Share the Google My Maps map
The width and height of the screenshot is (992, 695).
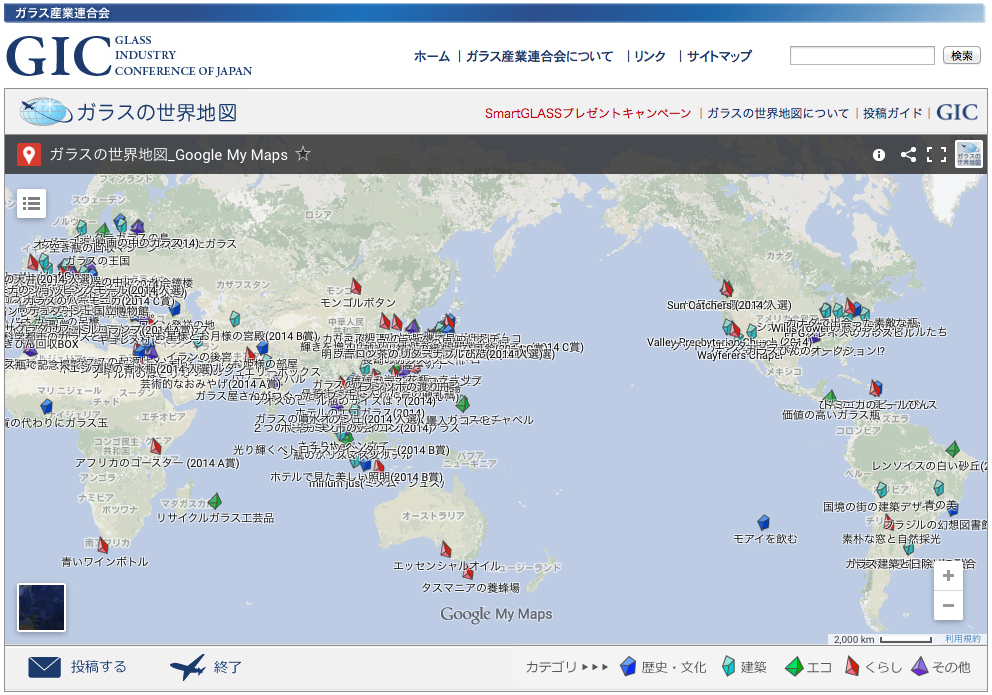(x=908, y=155)
